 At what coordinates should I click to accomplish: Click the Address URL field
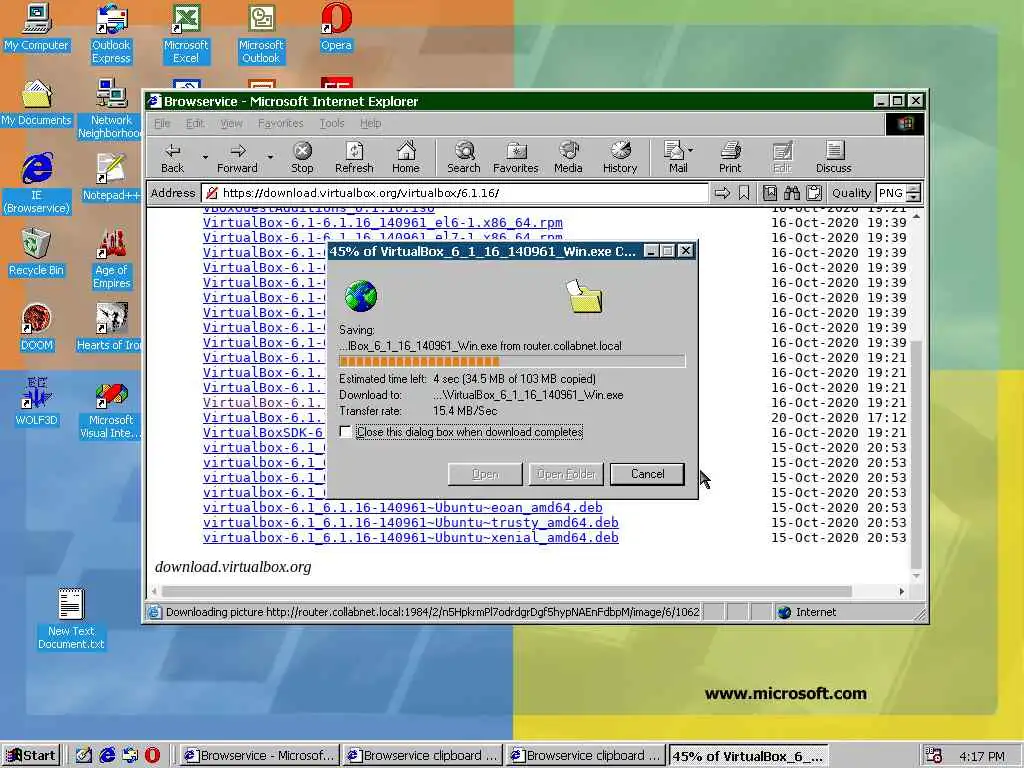point(455,193)
